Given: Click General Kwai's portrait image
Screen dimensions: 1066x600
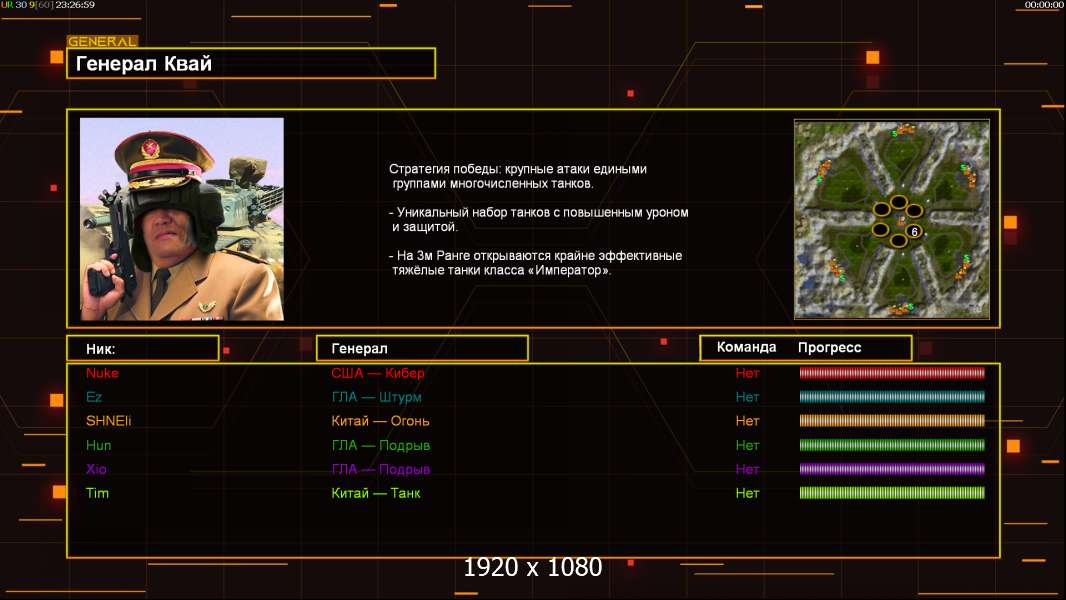Looking at the screenshot, I should (182, 219).
